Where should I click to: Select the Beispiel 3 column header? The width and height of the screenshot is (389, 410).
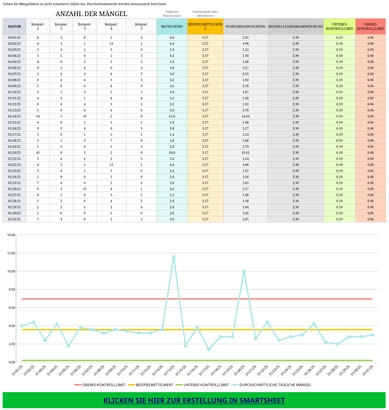point(85,26)
